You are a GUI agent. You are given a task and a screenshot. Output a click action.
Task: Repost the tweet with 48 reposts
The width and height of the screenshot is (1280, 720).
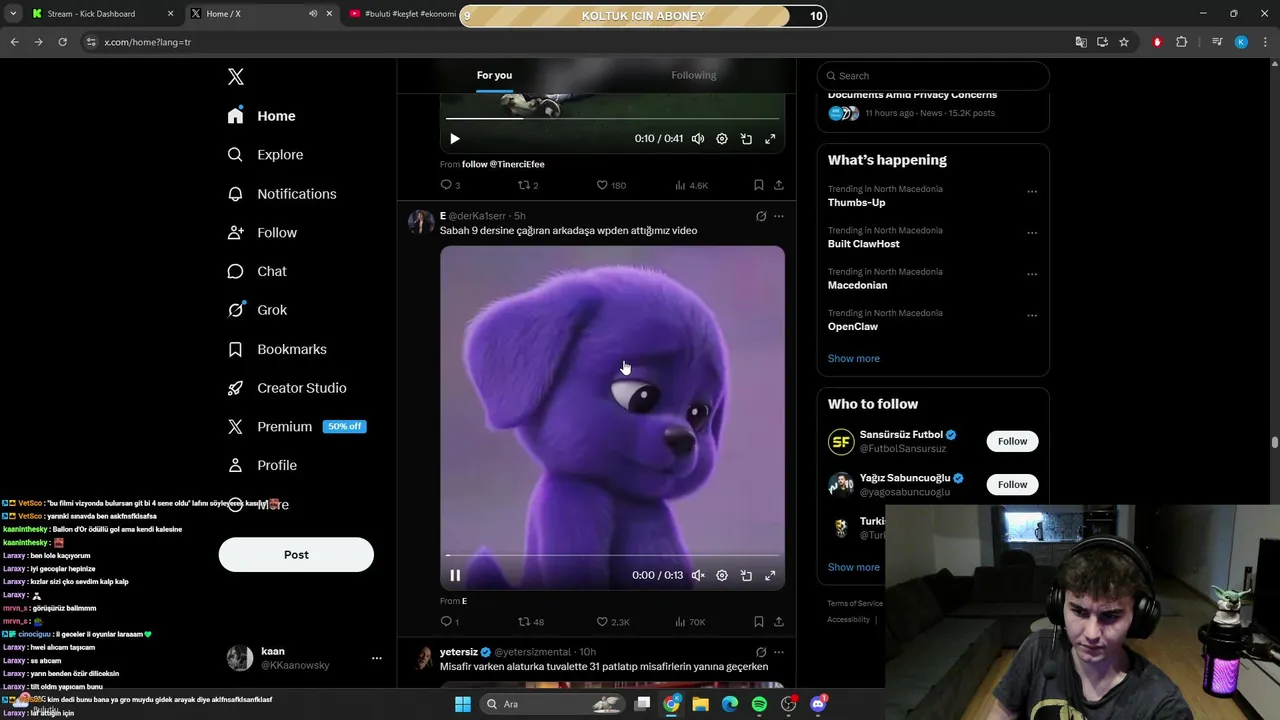[x=531, y=622]
